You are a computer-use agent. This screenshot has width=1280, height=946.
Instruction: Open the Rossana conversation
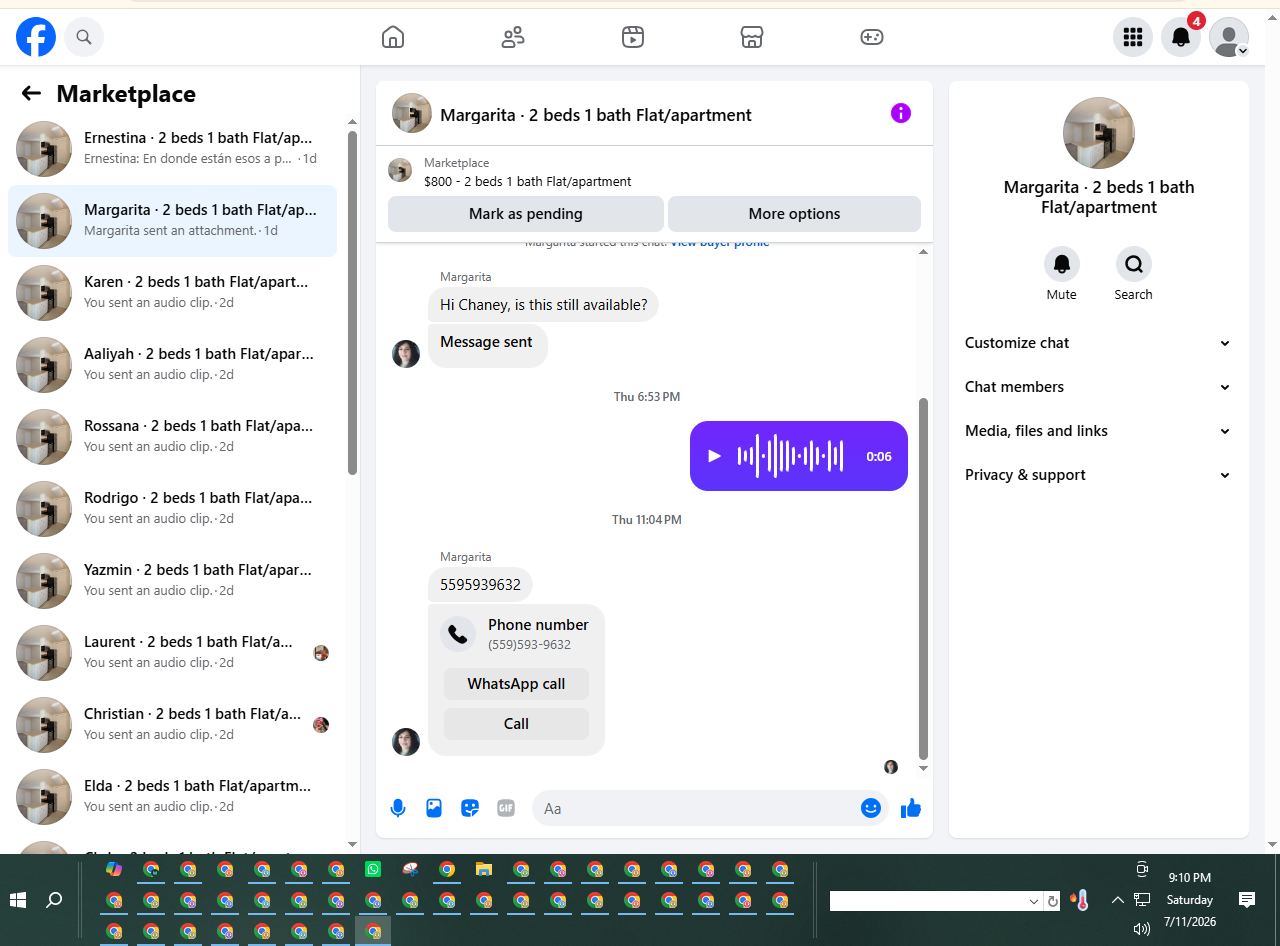pyautogui.click(x=172, y=437)
